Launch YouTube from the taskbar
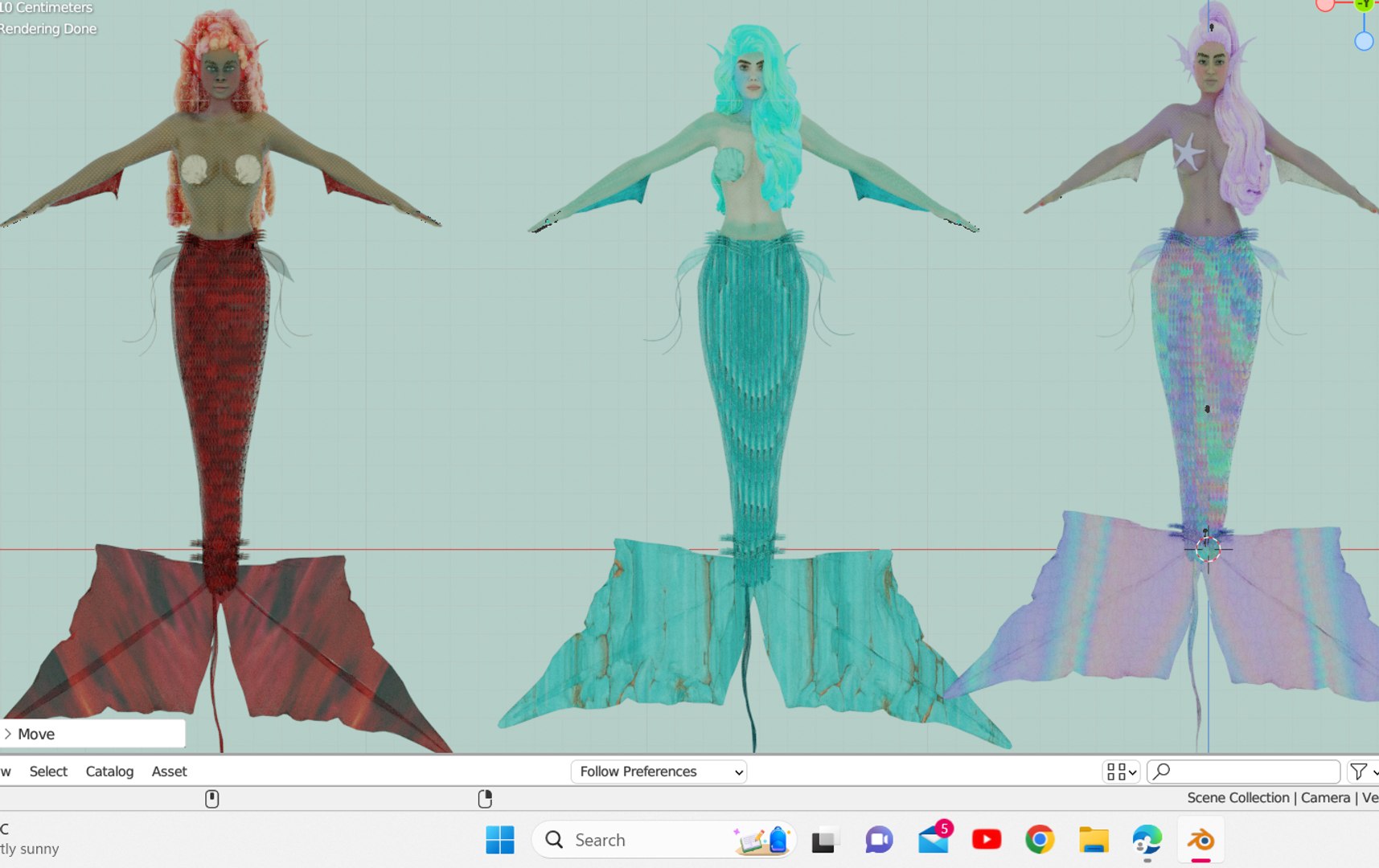Viewport: 1379px width, 868px height. pos(987,840)
